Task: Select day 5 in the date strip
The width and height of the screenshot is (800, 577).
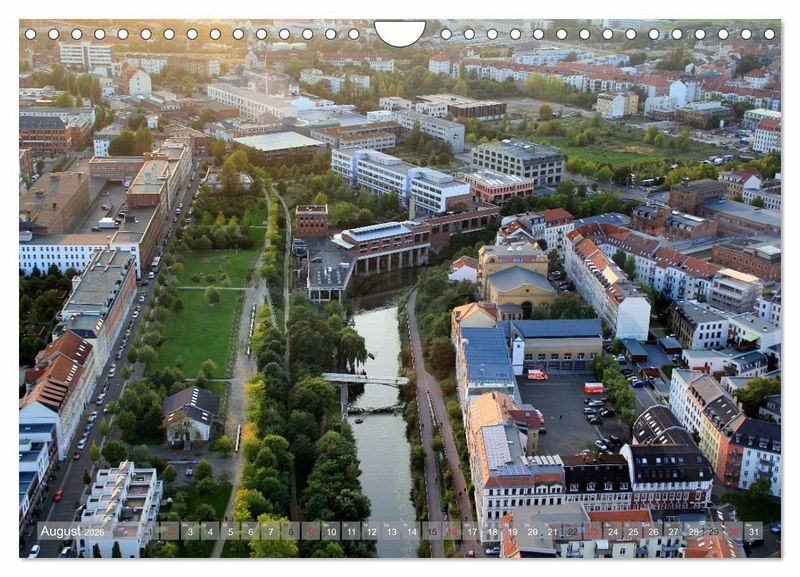Action: click(x=229, y=532)
